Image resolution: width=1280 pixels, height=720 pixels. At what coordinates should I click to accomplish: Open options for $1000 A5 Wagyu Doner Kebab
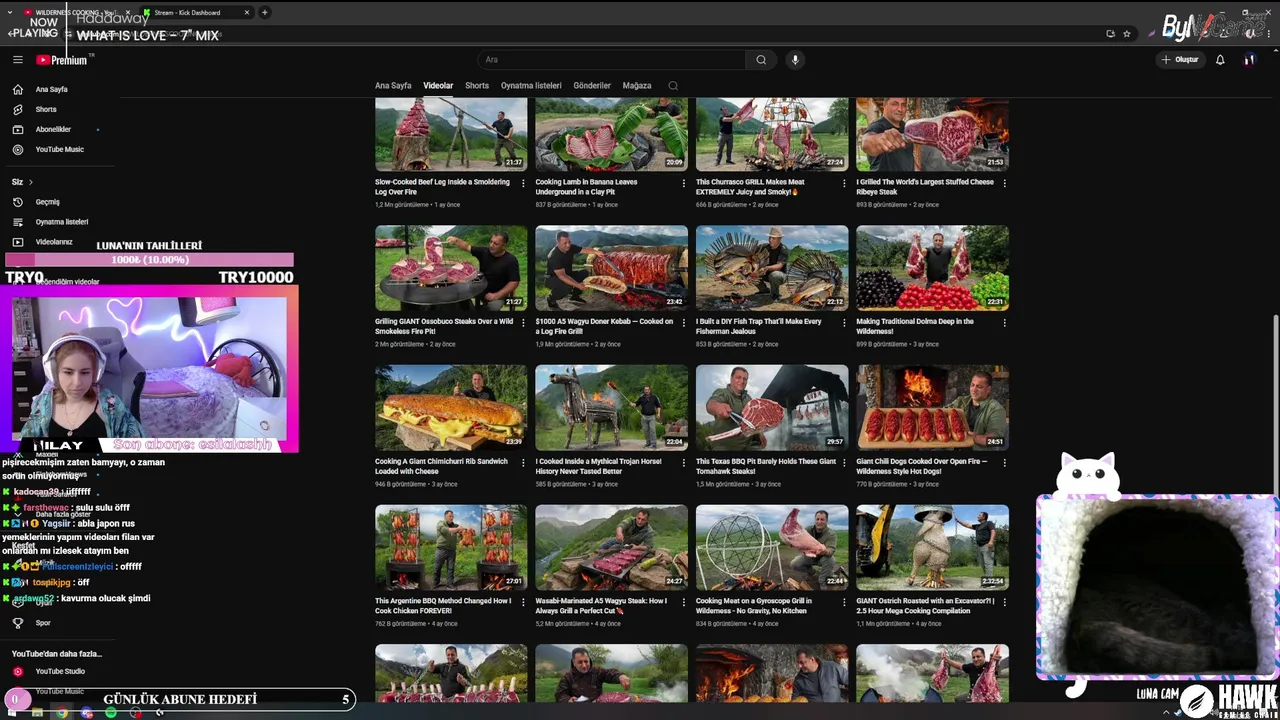[684, 322]
